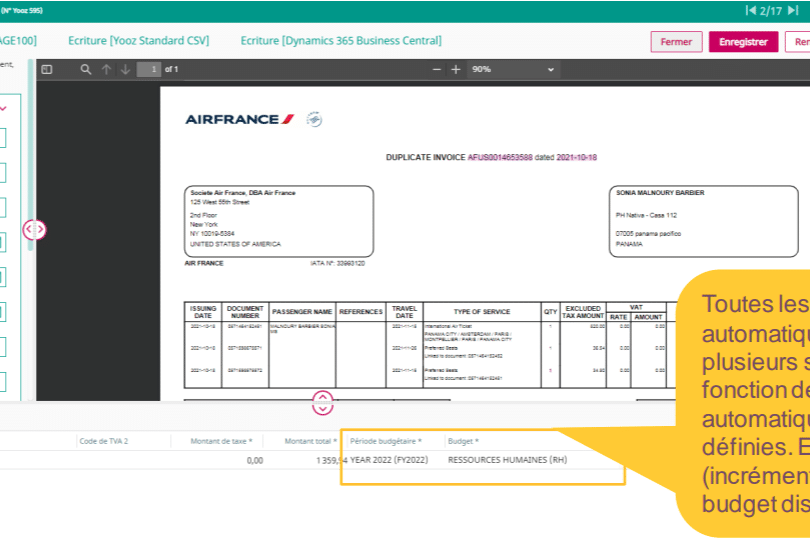Click IATA N° 33993120 text
This screenshot has width=810, height=540.
[x=337, y=264]
